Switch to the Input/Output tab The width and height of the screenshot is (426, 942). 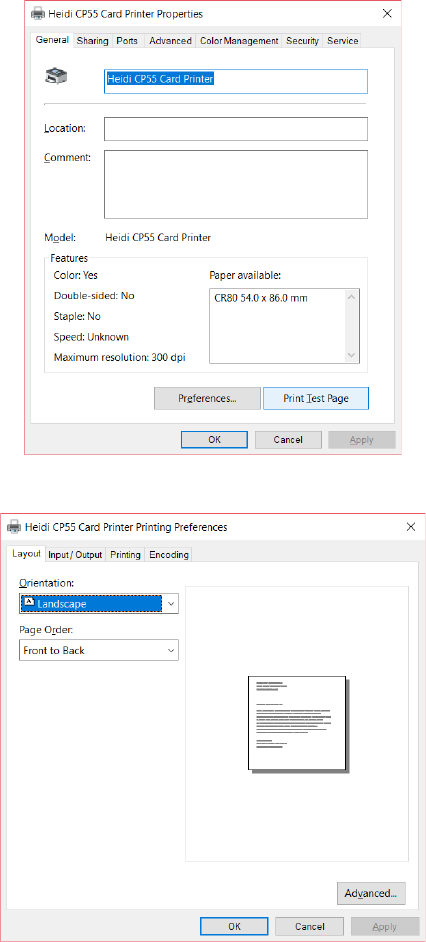[76, 555]
